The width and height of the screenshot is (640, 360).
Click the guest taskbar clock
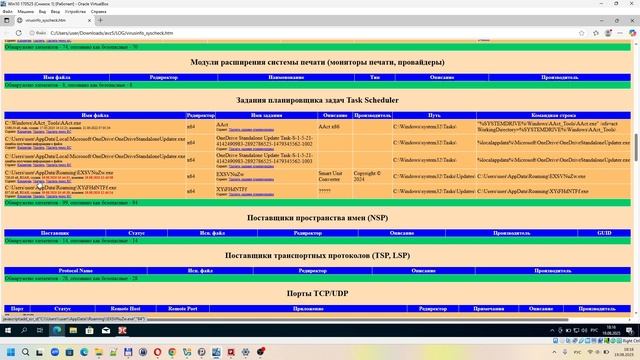point(611,330)
